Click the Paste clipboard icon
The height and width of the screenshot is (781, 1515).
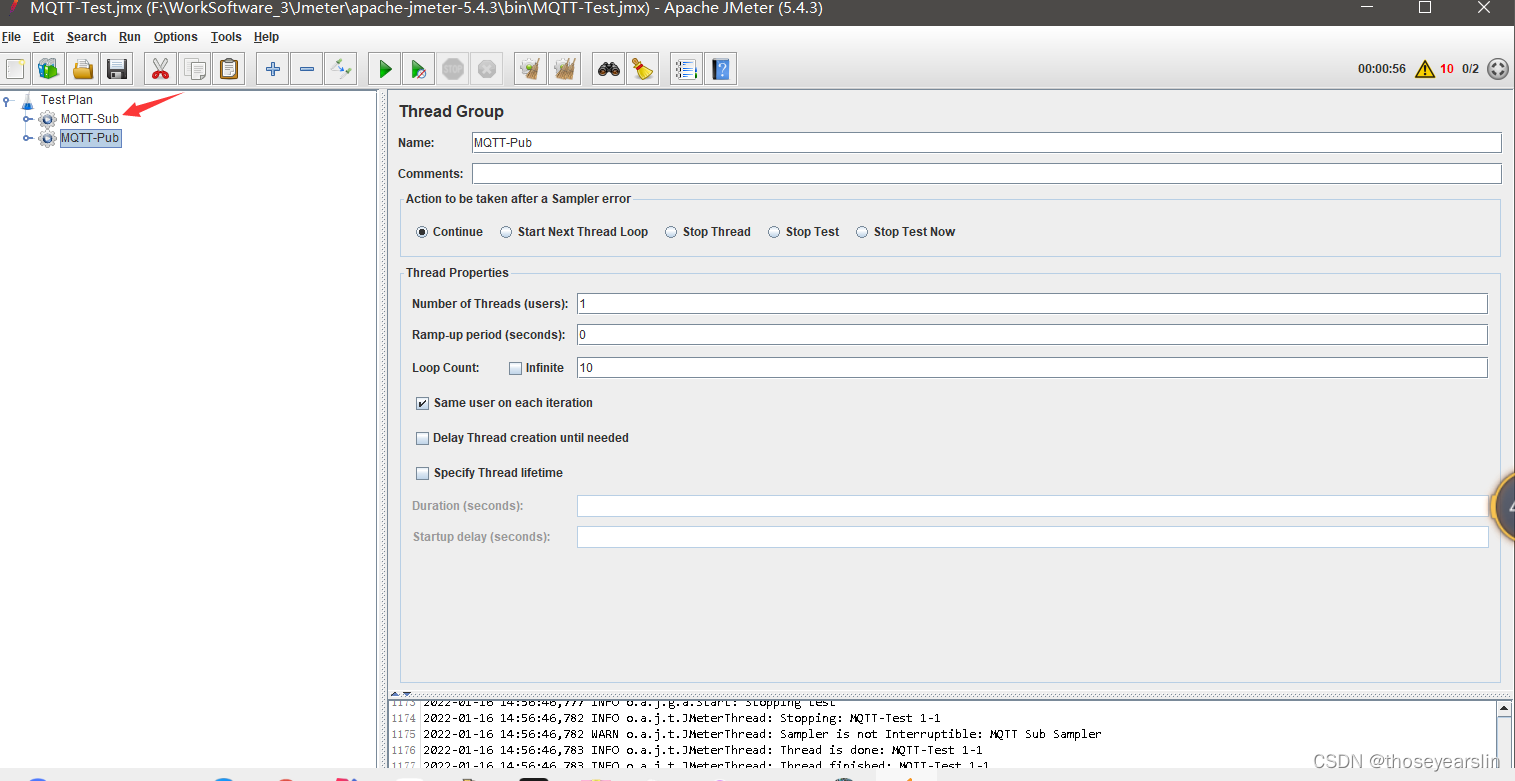(229, 69)
